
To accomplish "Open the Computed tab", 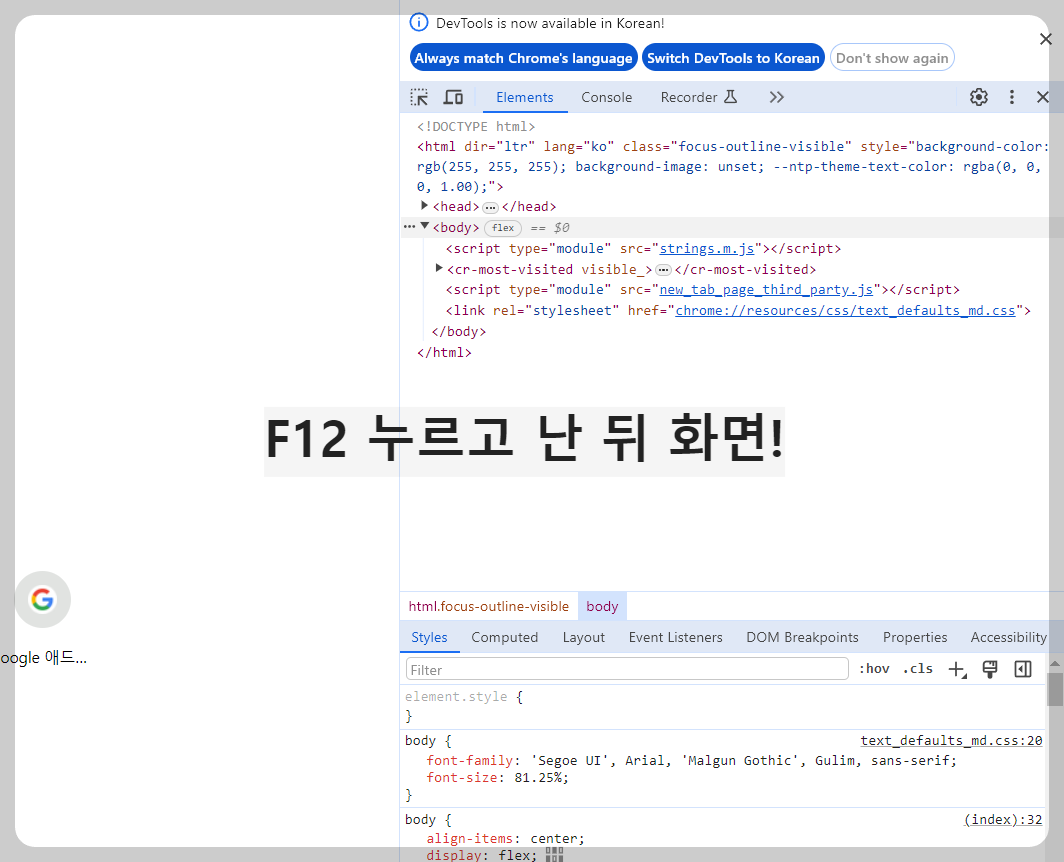I will click(x=504, y=637).
